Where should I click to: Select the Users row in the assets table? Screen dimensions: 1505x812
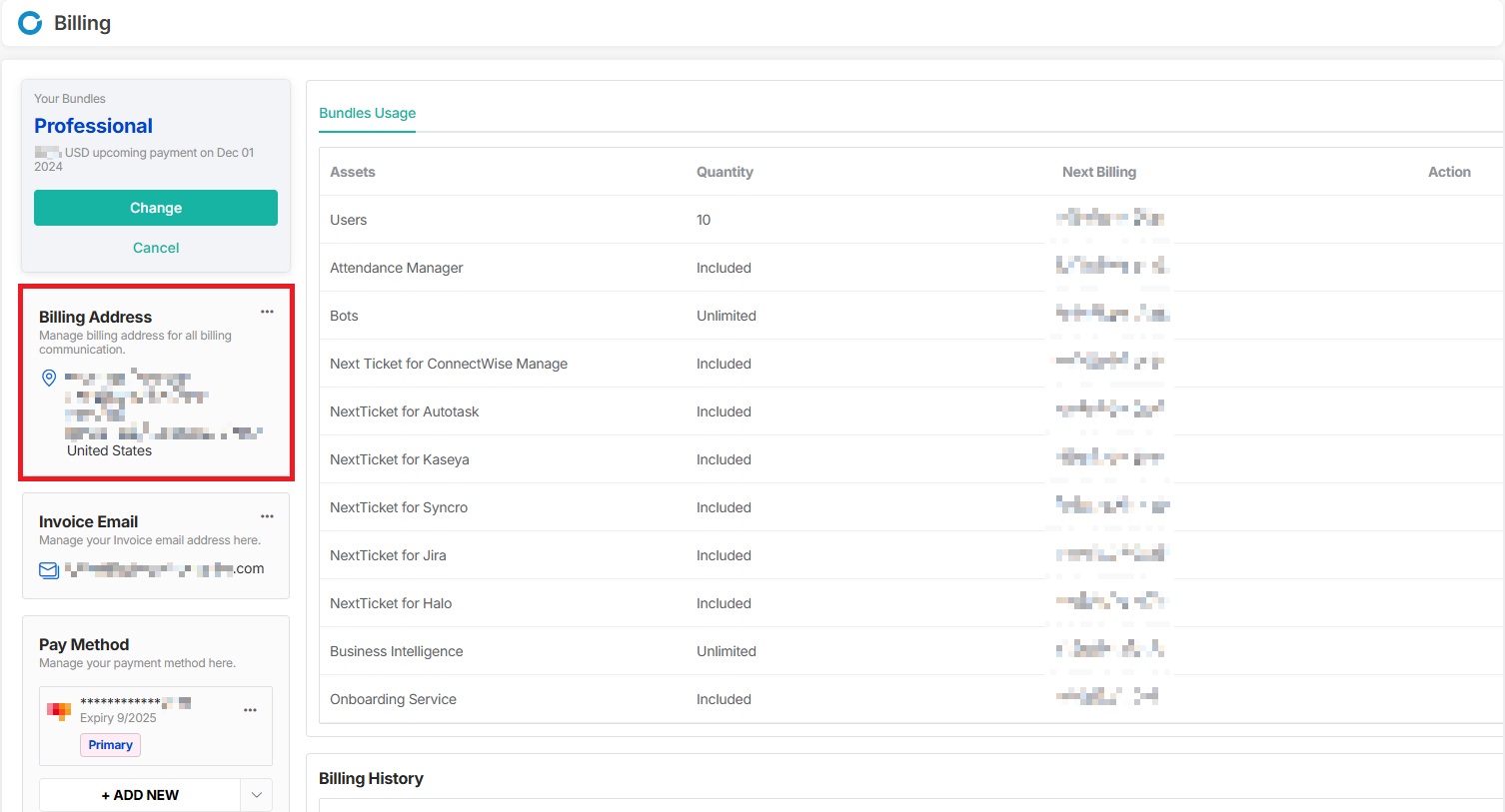(x=348, y=220)
